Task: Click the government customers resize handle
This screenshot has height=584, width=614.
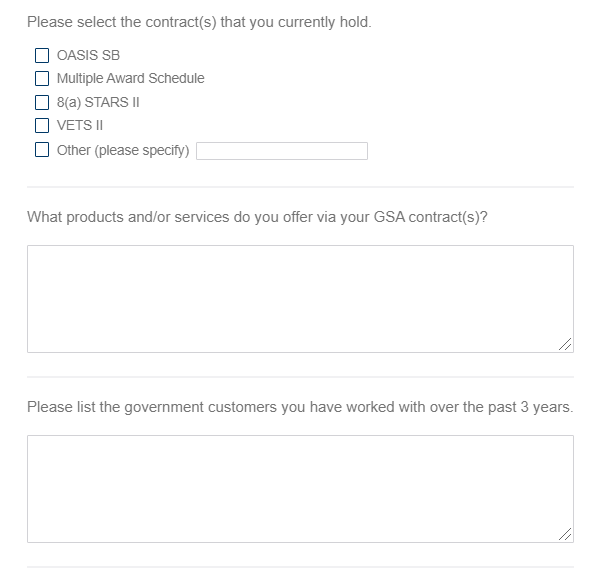Action: [x=566, y=535]
